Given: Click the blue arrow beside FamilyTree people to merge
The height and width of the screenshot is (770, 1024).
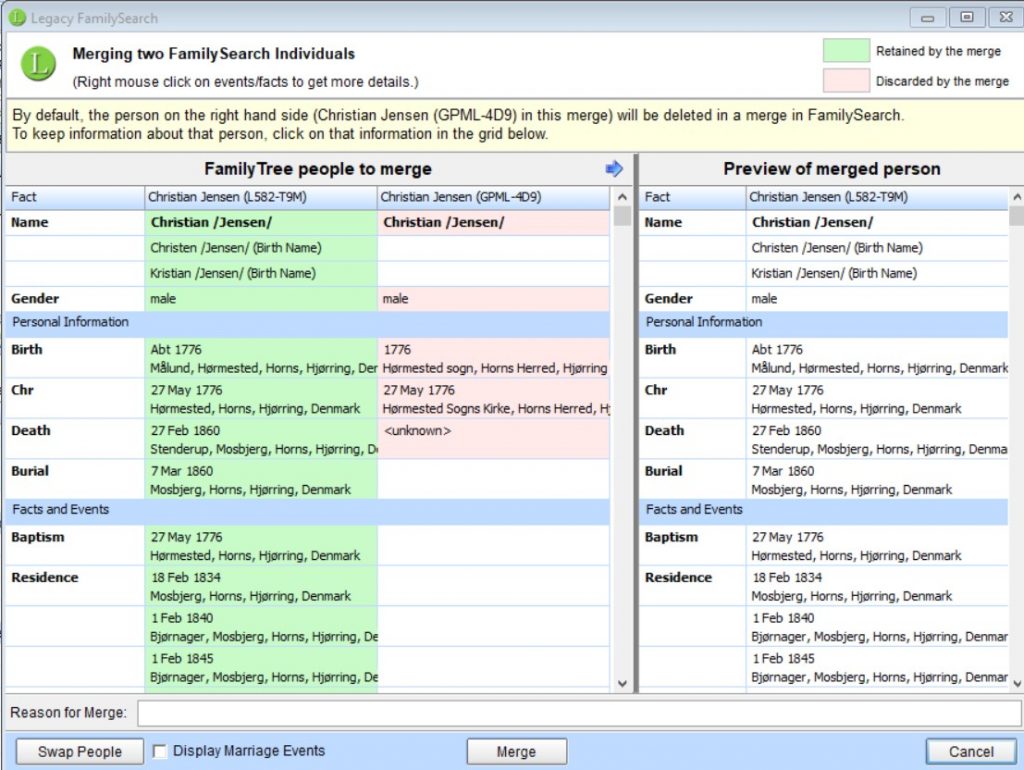Looking at the screenshot, I should (614, 169).
